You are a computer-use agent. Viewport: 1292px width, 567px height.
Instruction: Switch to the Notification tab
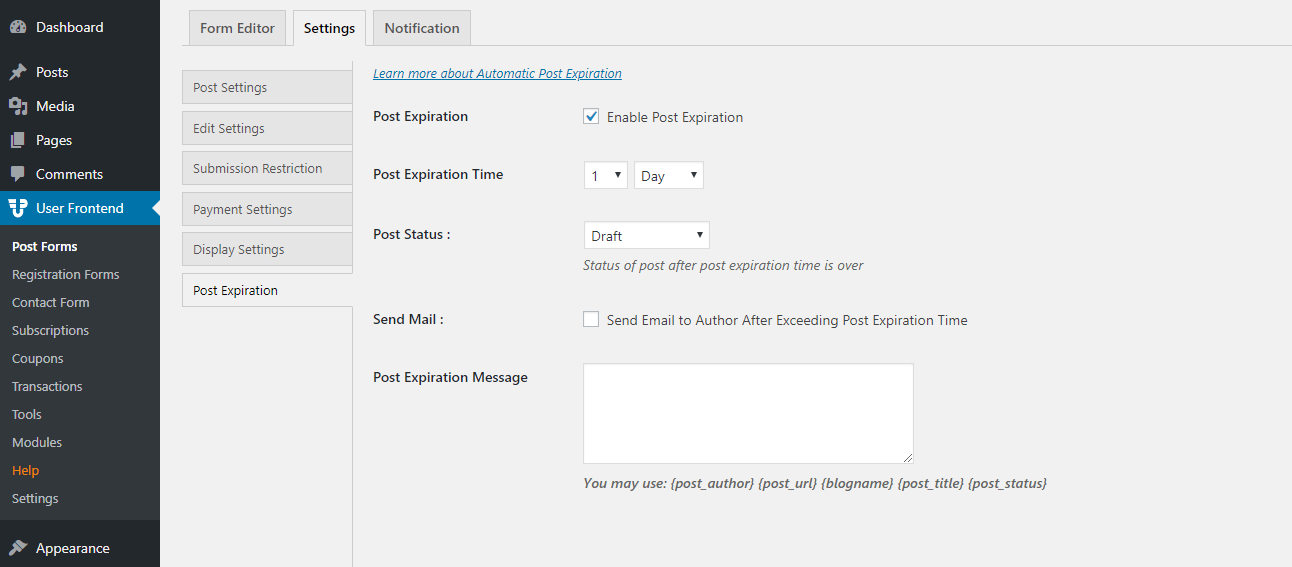(x=422, y=28)
